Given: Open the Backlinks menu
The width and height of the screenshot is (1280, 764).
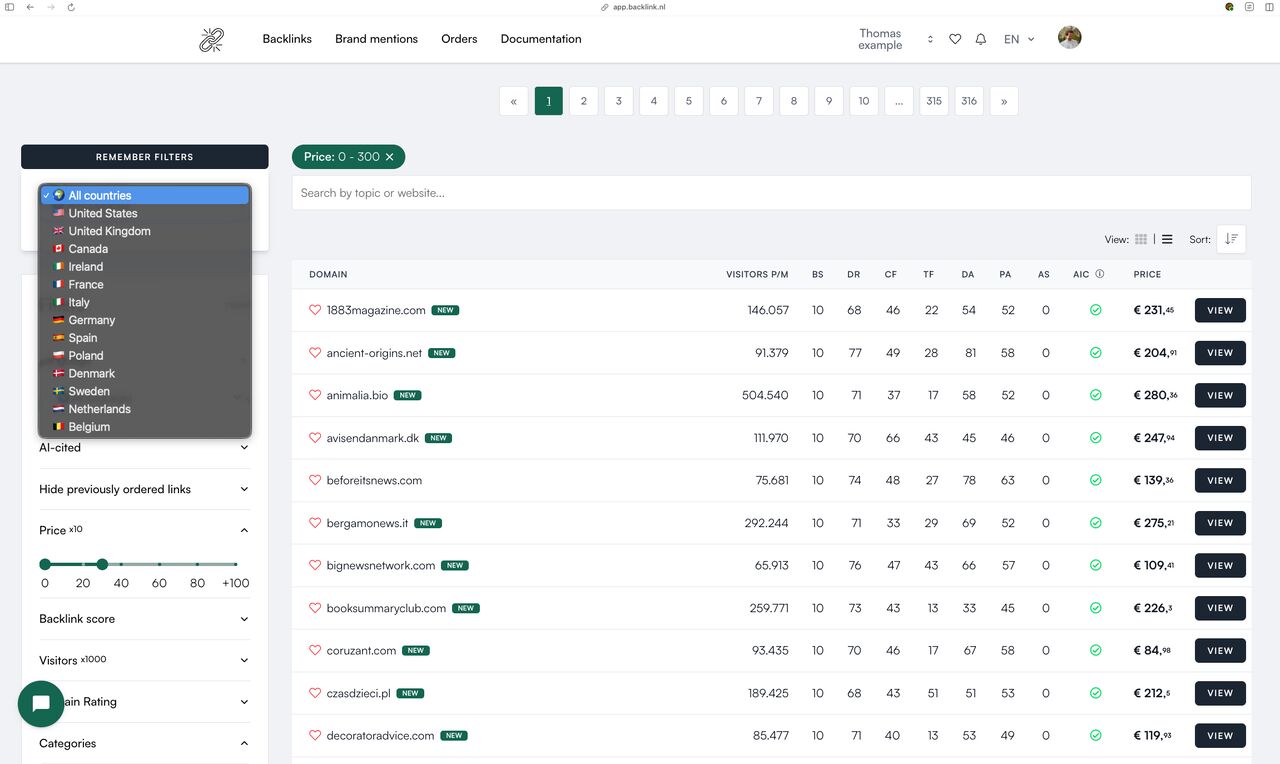Looking at the screenshot, I should pyautogui.click(x=287, y=39).
